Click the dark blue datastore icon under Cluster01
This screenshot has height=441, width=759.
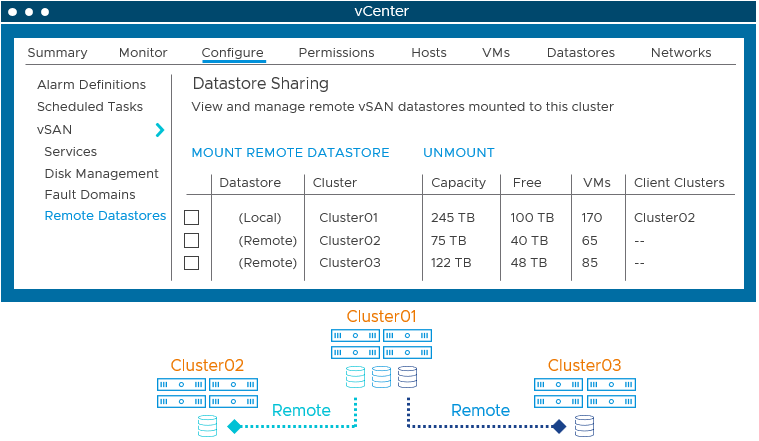coord(407,377)
